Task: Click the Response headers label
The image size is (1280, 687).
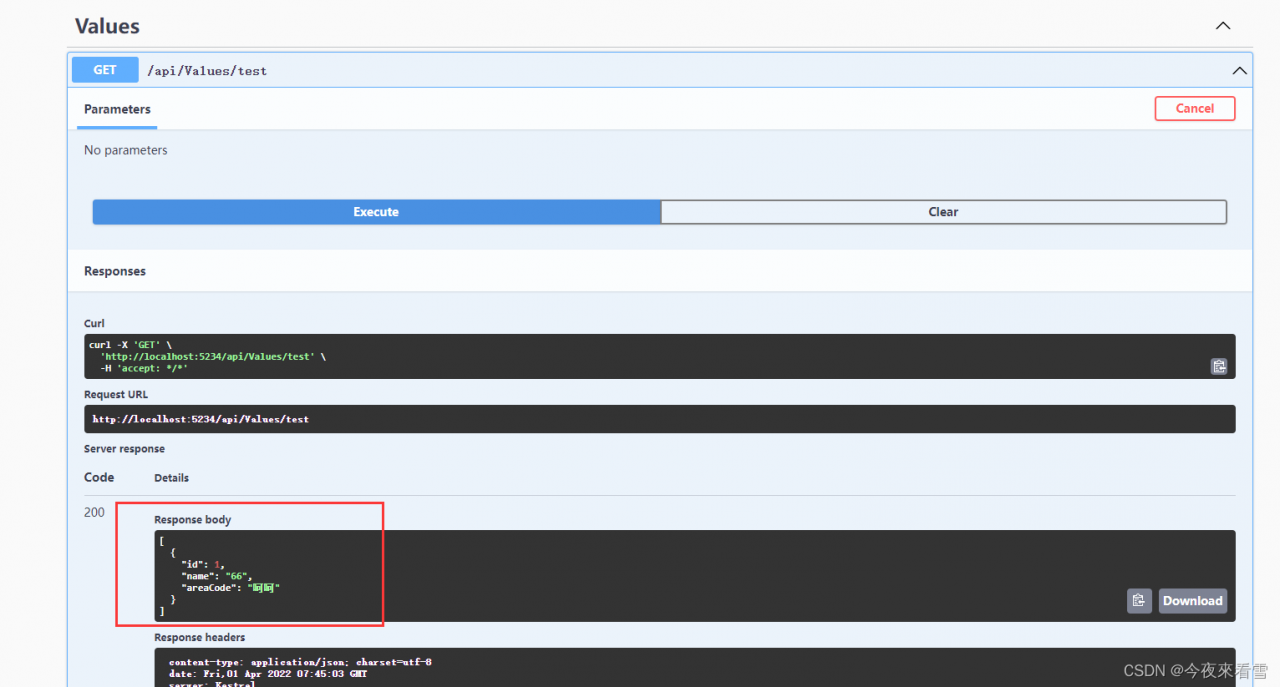Action: 200,637
